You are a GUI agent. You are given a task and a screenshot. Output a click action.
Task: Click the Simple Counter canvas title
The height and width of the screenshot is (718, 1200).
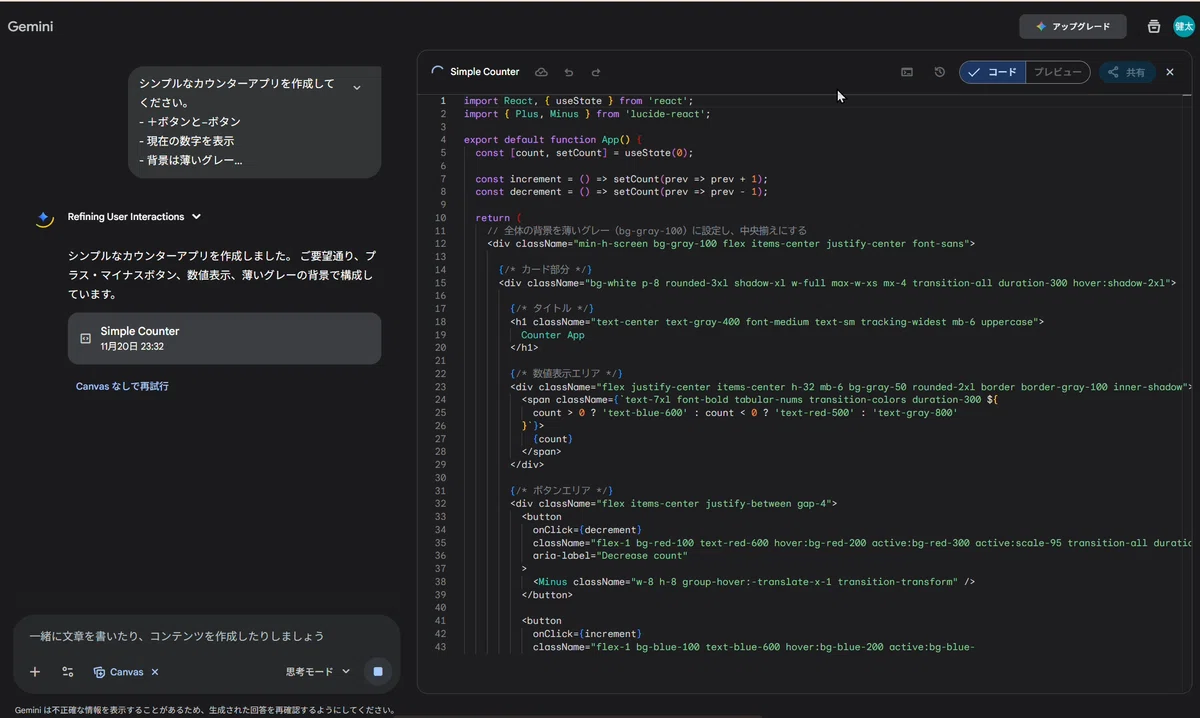(485, 72)
